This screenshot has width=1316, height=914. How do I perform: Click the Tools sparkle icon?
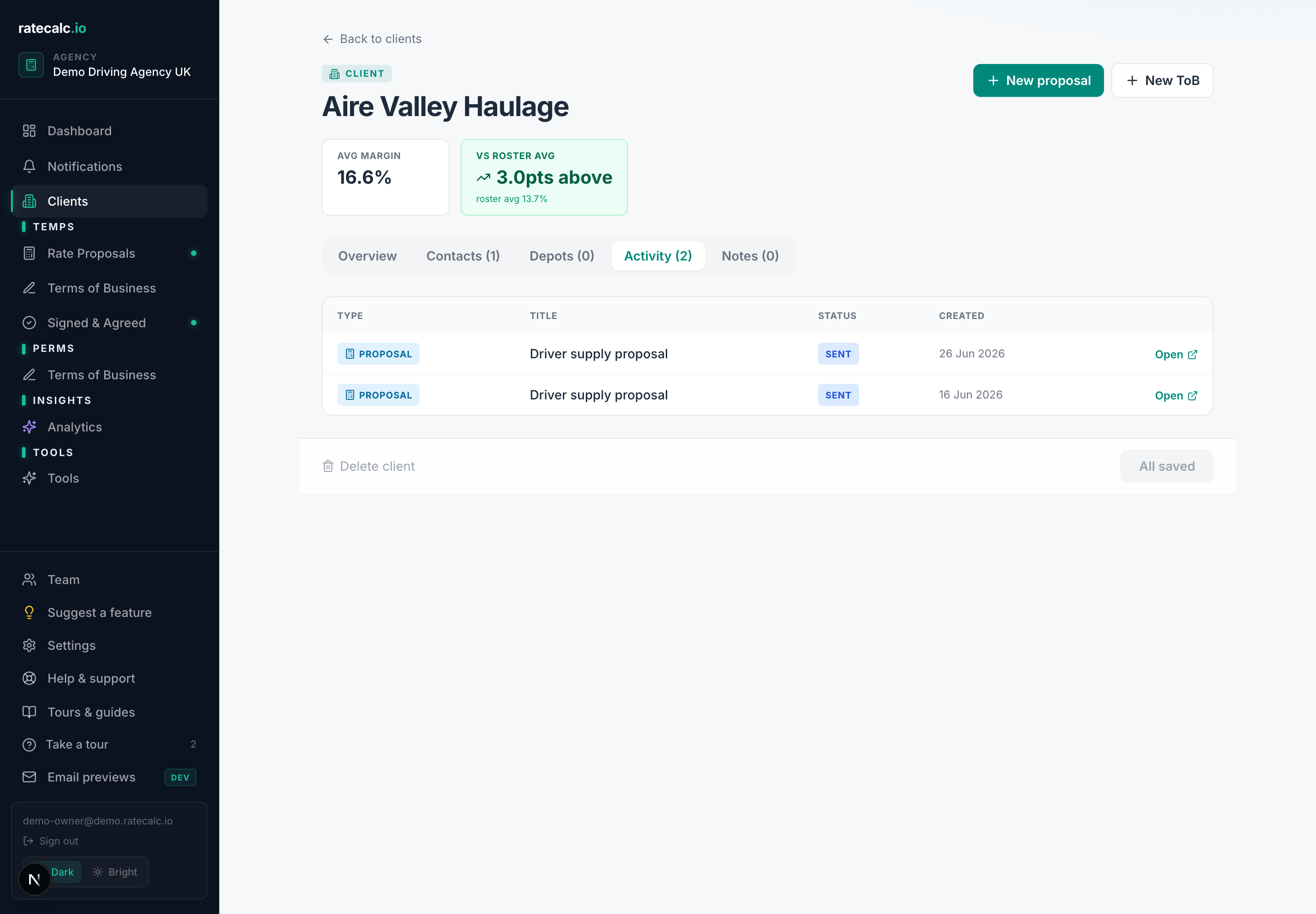[29, 478]
